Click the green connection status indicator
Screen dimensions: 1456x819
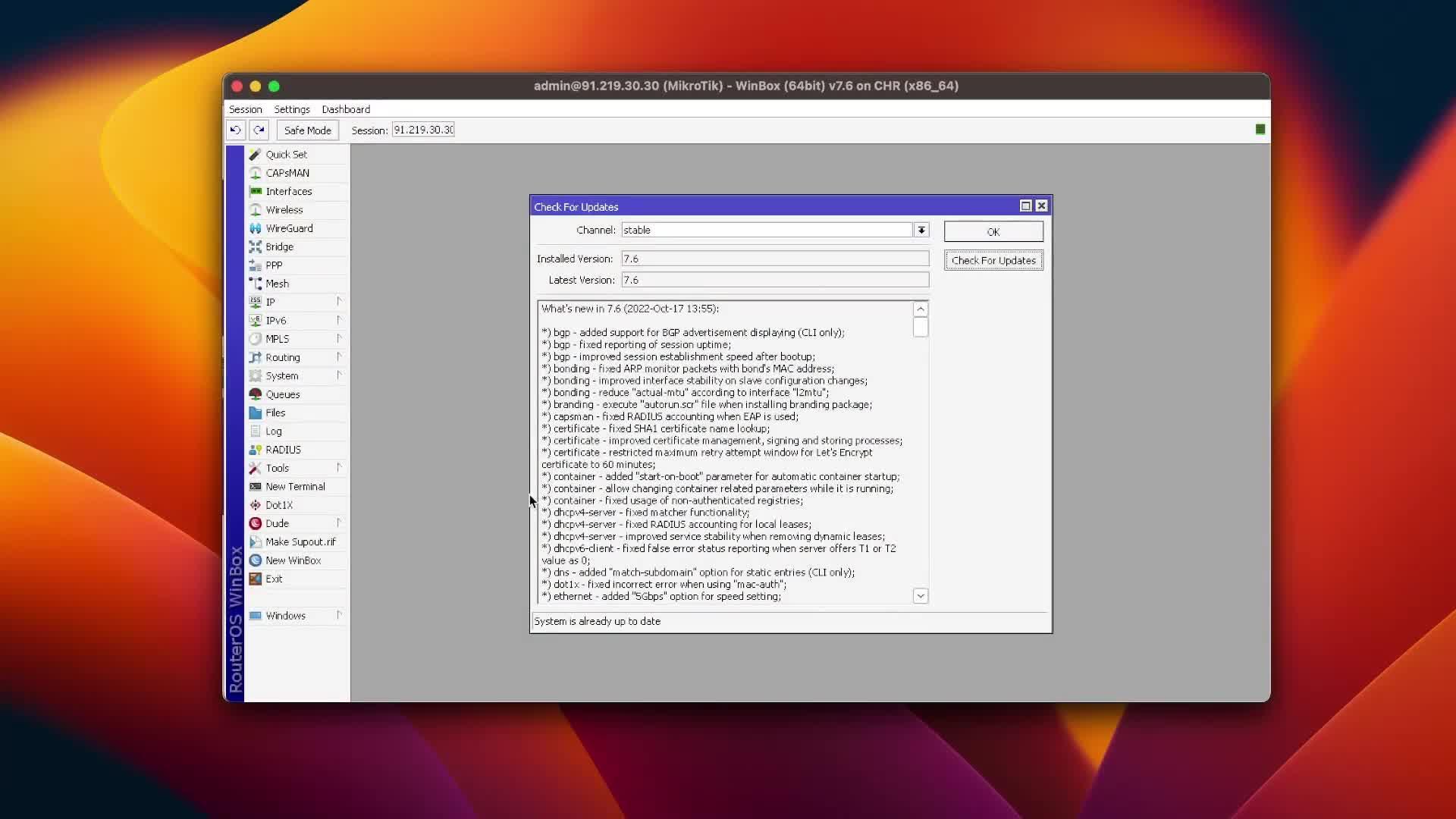click(1260, 130)
